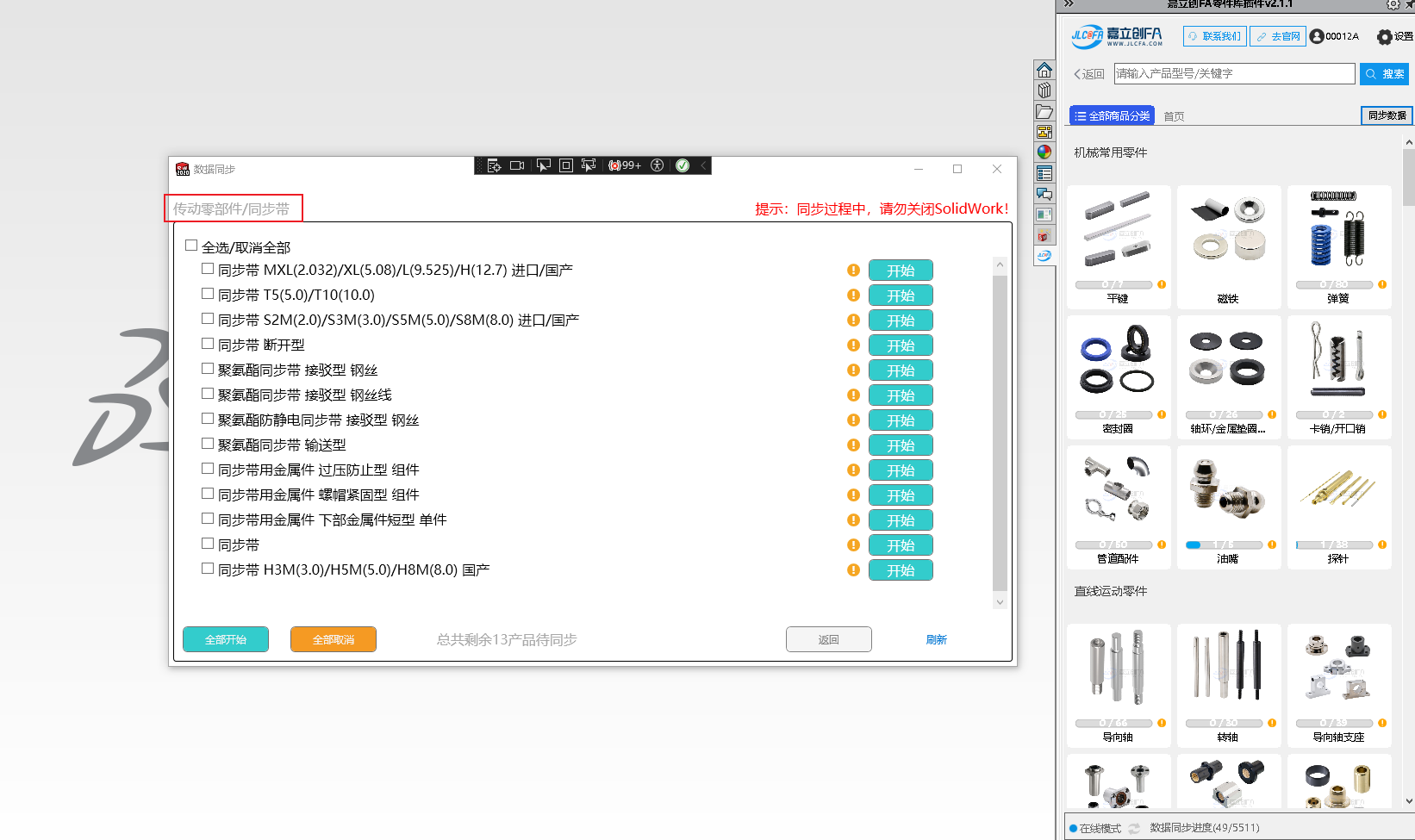Click the camera record icon in floating toolbar
This screenshot has width=1415, height=840.
coord(517,165)
